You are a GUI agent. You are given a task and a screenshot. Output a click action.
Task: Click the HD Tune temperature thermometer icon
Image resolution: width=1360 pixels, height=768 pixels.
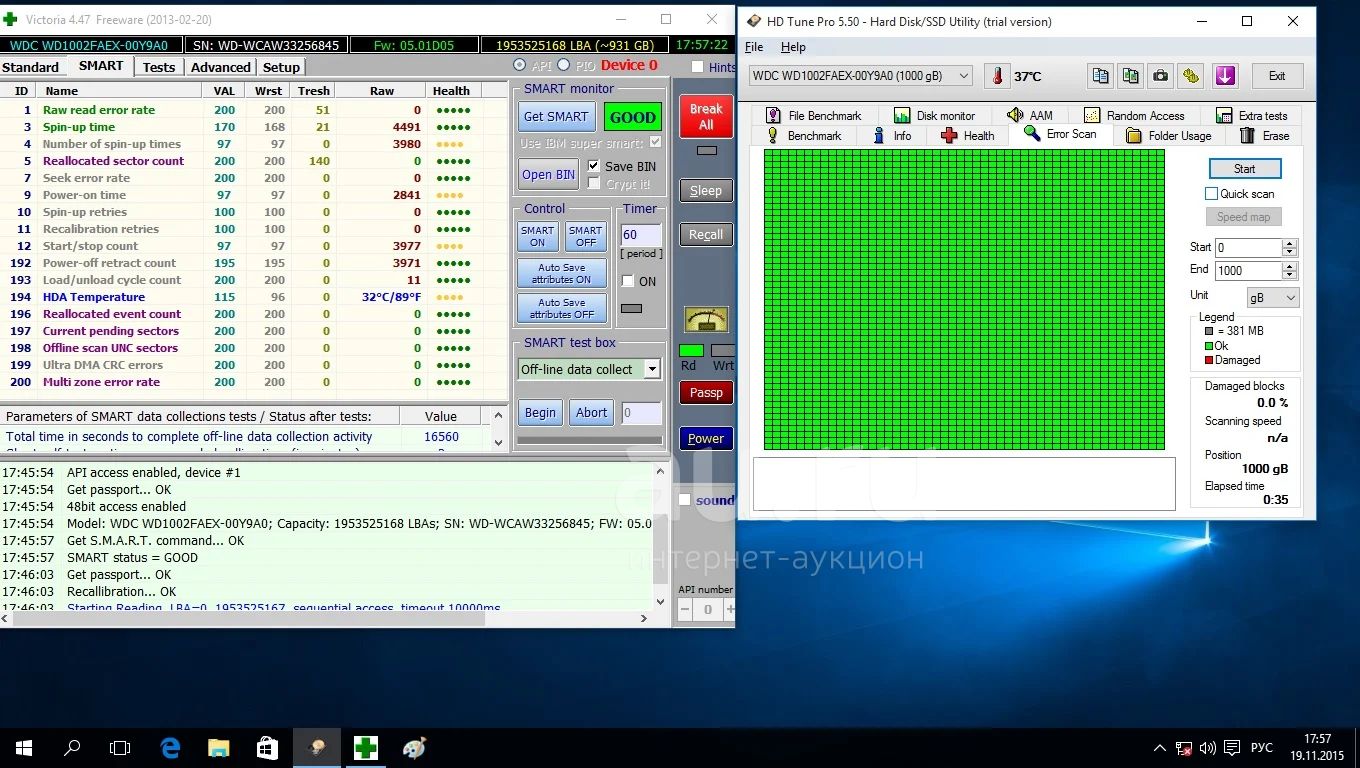[997, 76]
